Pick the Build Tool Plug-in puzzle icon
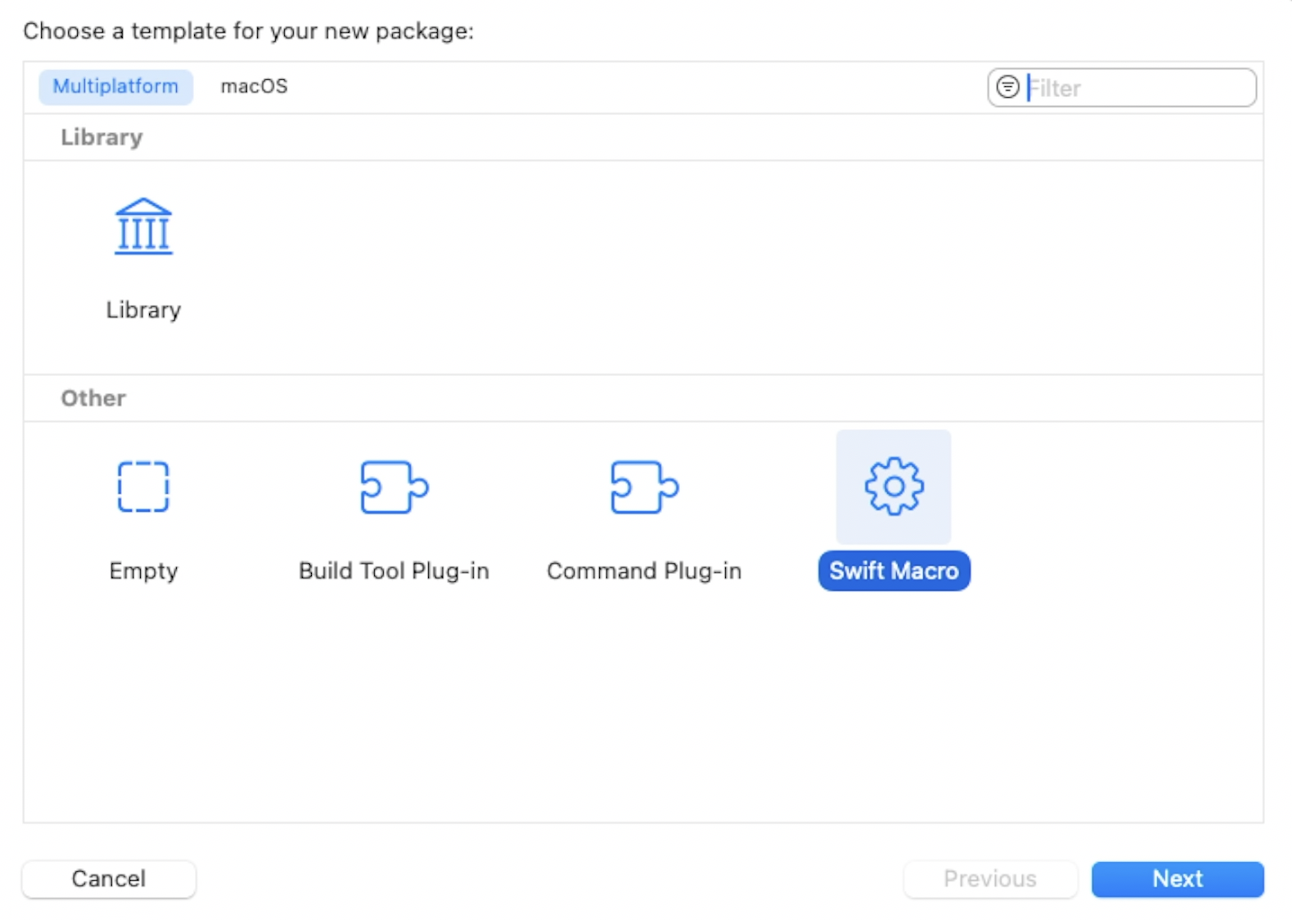The height and width of the screenshot is (920, 1292). click(x=394, y=487)
